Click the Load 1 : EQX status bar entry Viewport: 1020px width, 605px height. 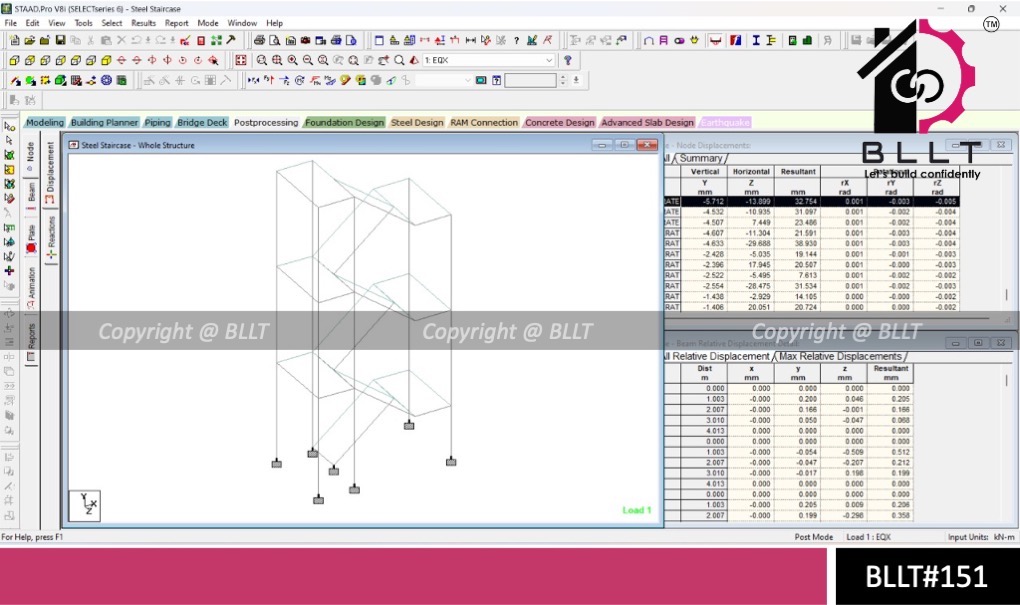point(868,537)
